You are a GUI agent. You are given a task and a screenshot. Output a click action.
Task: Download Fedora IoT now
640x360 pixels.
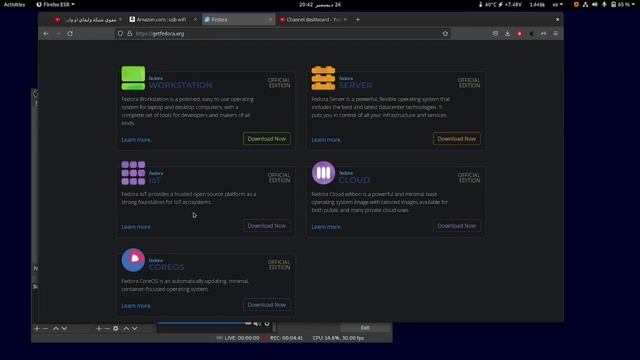tap(267, 226)
